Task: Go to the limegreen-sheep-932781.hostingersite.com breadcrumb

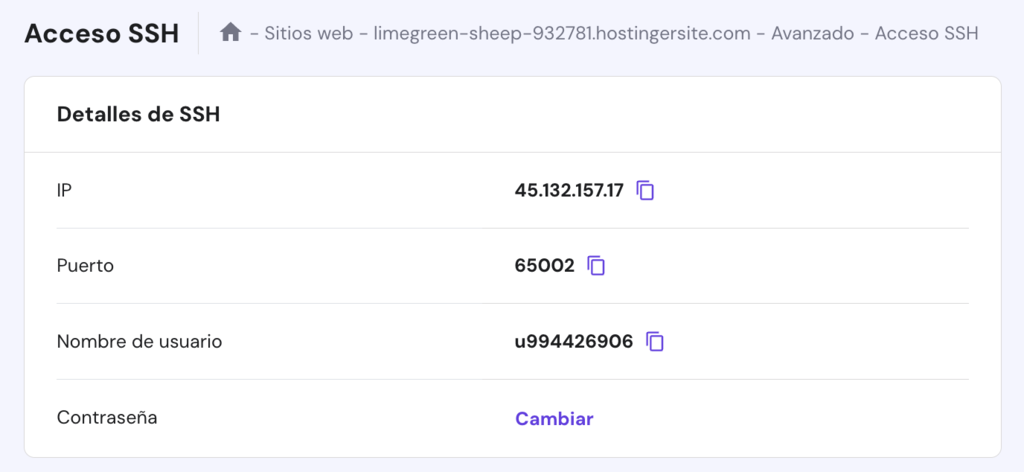Action: tap(561, 33)
